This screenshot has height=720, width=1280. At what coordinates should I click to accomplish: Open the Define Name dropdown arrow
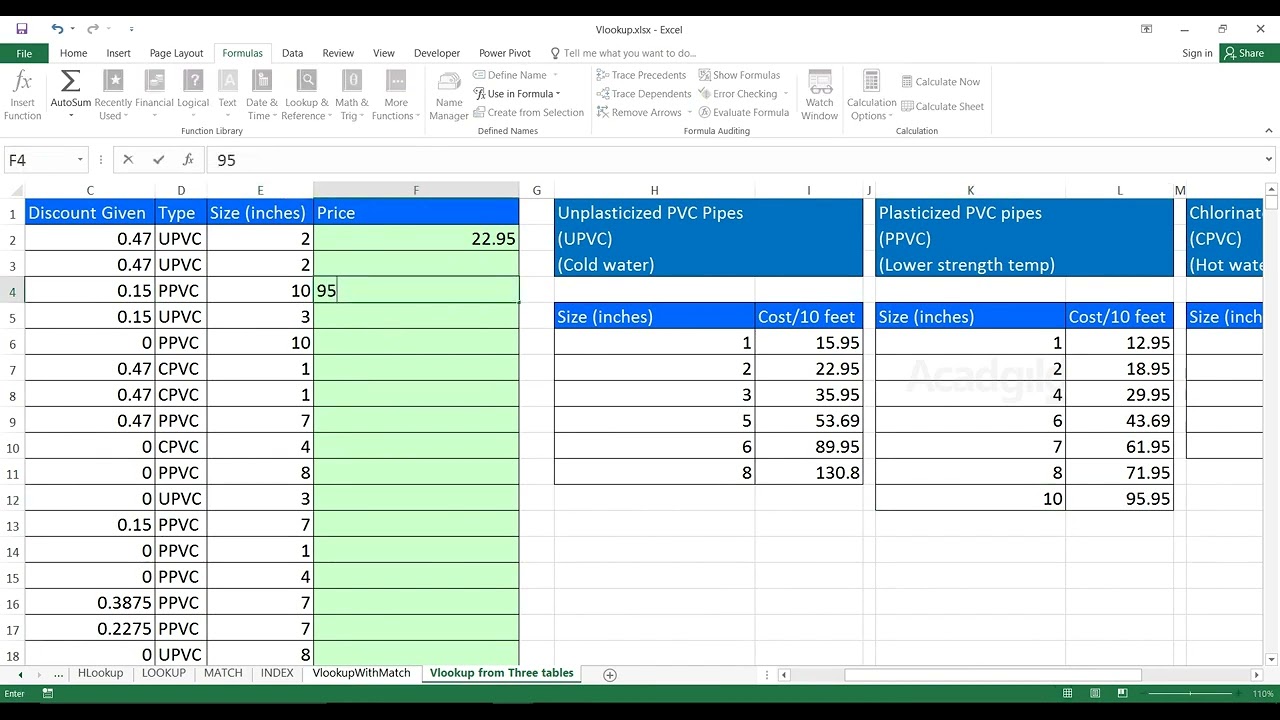556,75
